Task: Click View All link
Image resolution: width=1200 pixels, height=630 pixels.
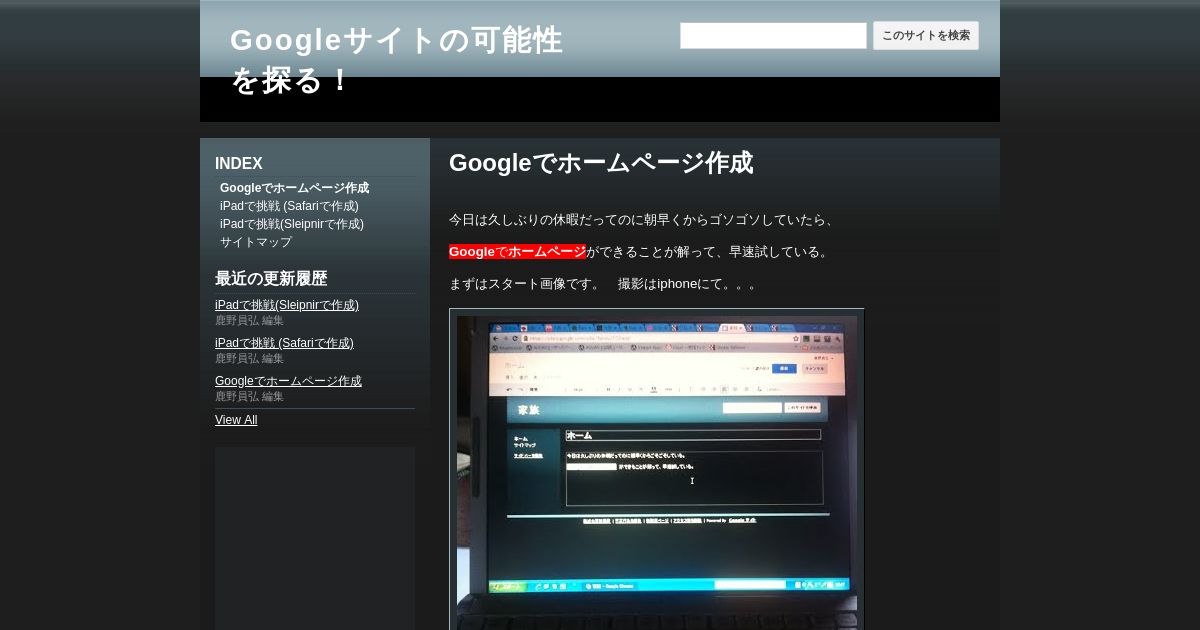Action: 236,420
